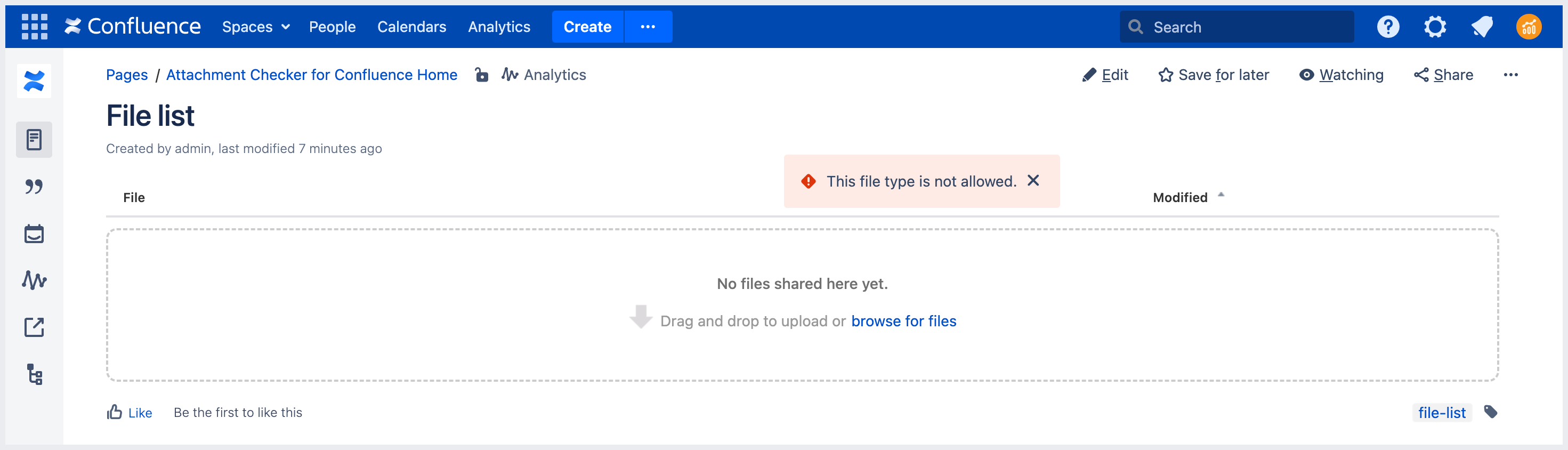Open the People menu item
This screenshot has height=450, width=1568.
[x=332, y=27]
